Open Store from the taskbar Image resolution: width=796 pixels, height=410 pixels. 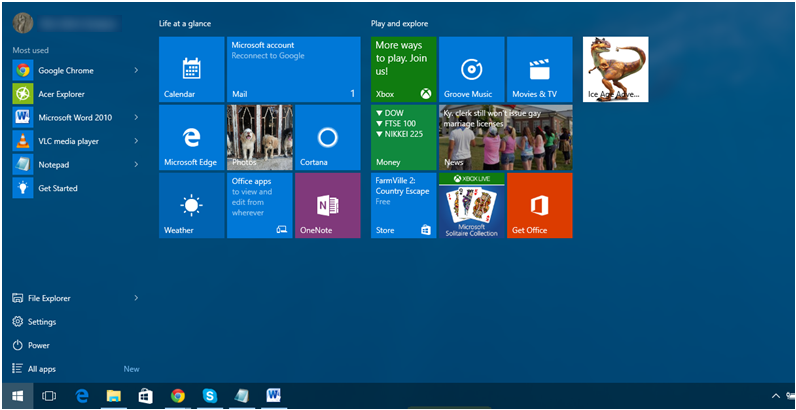(146, 396)
